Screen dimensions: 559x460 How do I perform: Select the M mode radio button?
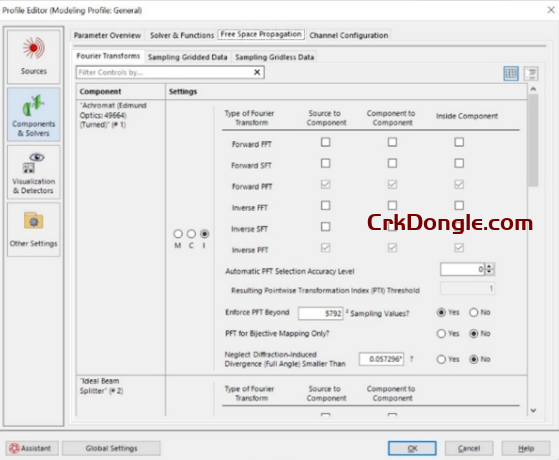[x=178, y=234]
